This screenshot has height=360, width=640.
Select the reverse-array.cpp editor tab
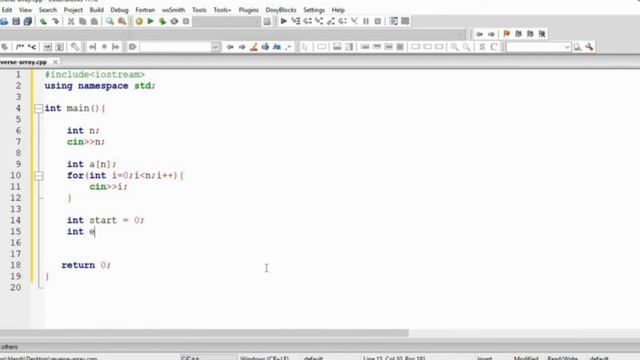(24, 62)
